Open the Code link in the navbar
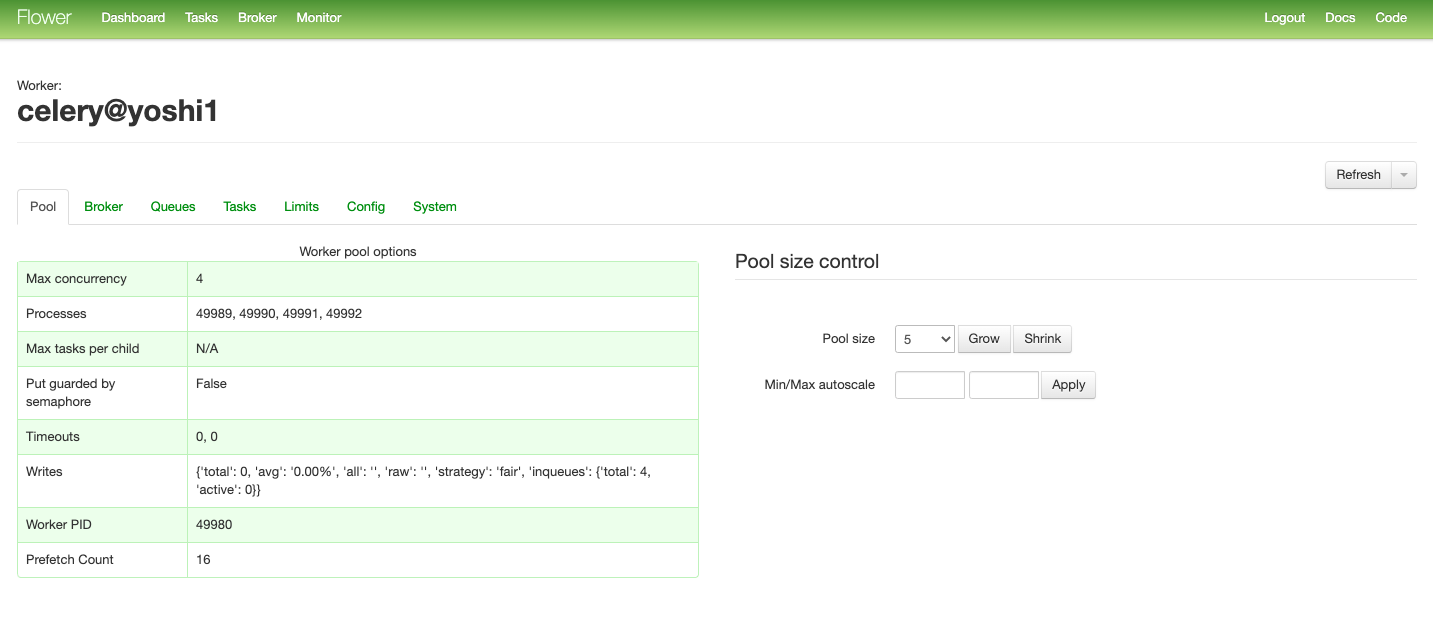1433x624 pixels. (1391, 17)
